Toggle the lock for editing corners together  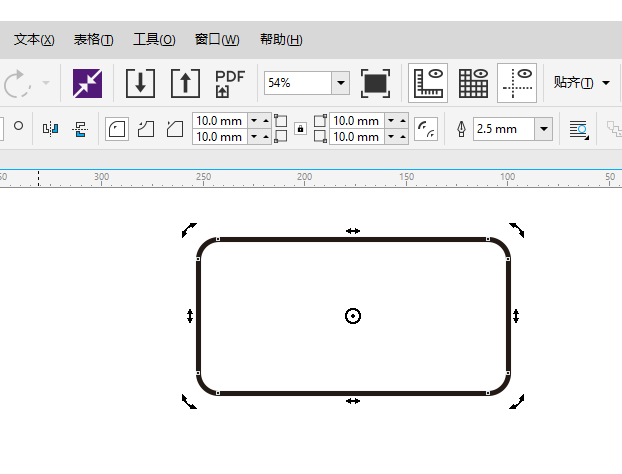coord(300,129)
